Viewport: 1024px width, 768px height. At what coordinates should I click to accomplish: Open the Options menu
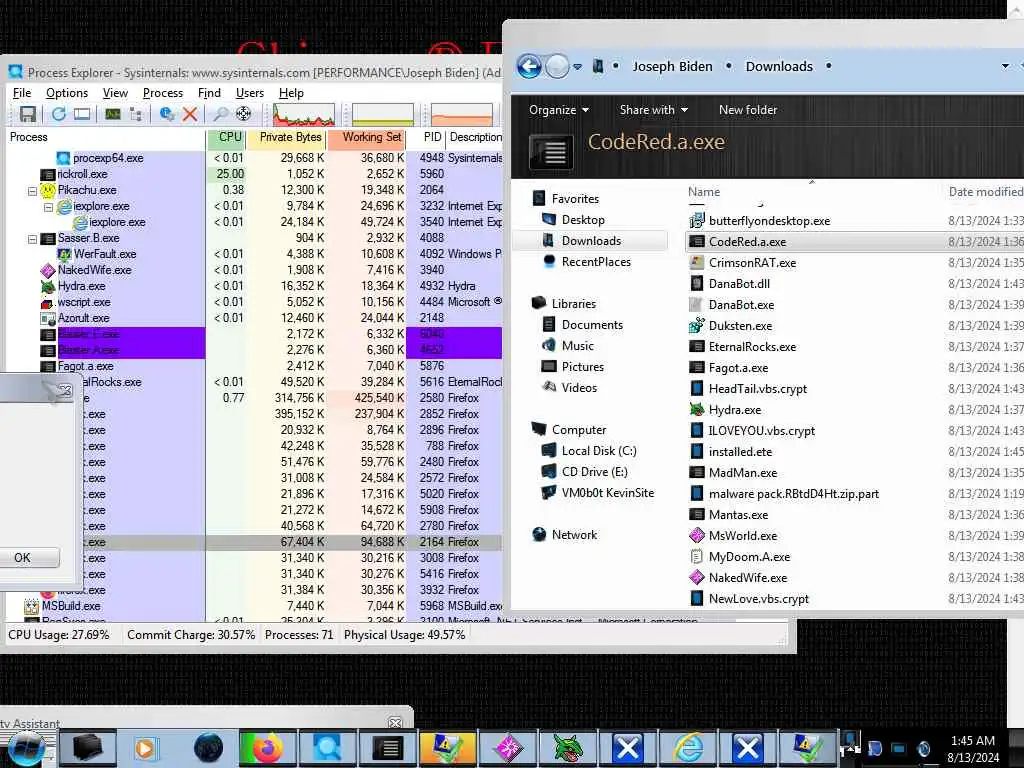point(67,93)
